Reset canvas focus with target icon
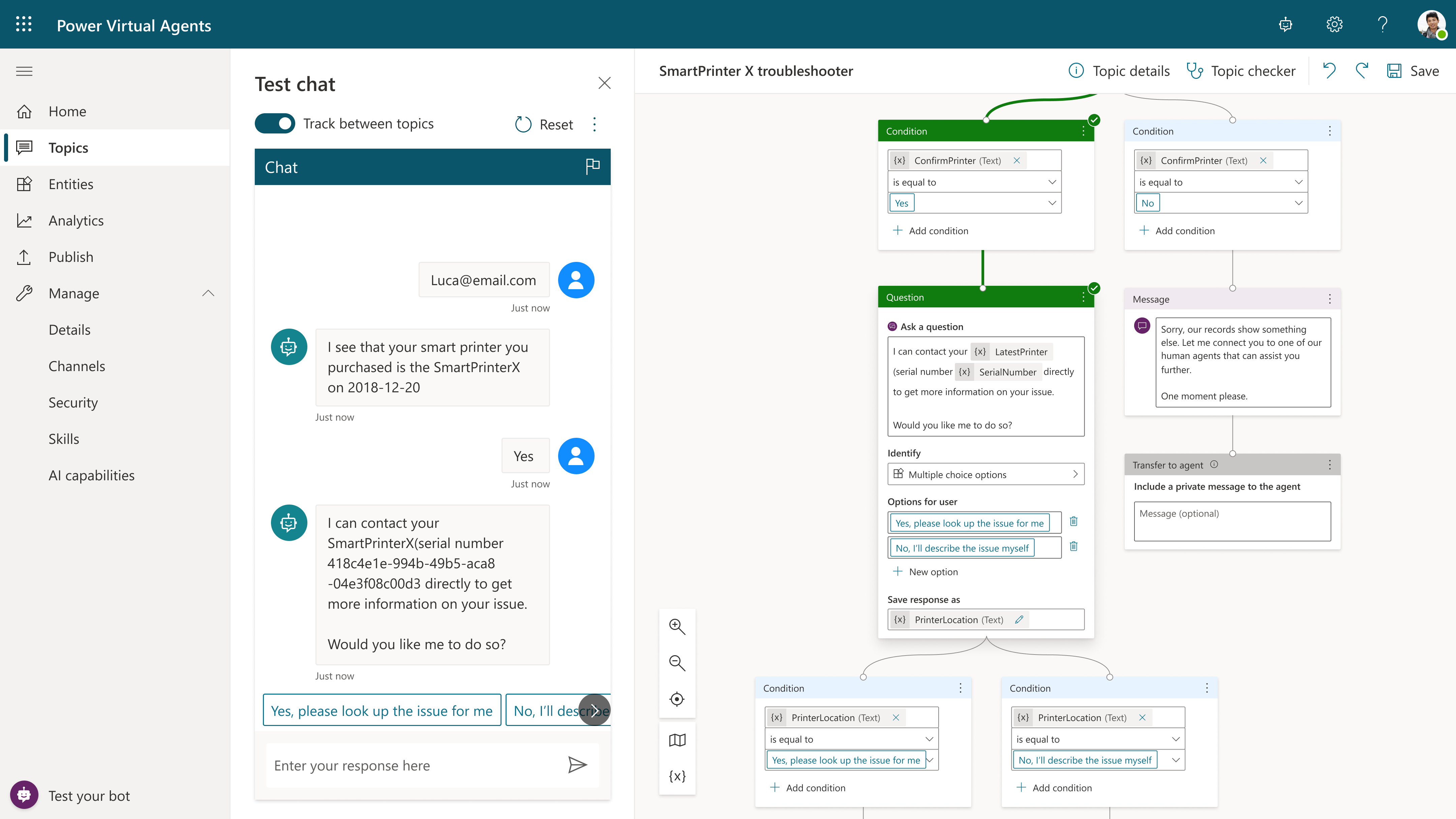Viewport: 1456px width, 819px height. click(x=676, y=699)
